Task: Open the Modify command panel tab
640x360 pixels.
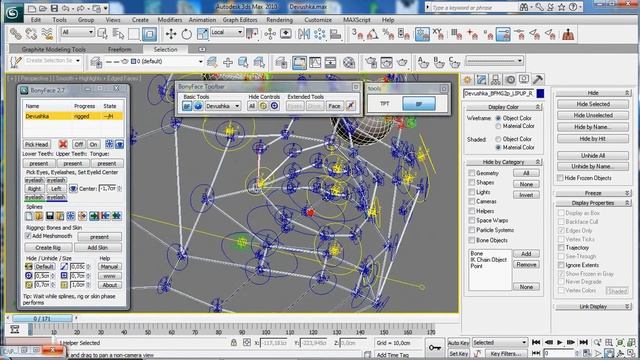Action: [x=482, y=80]
